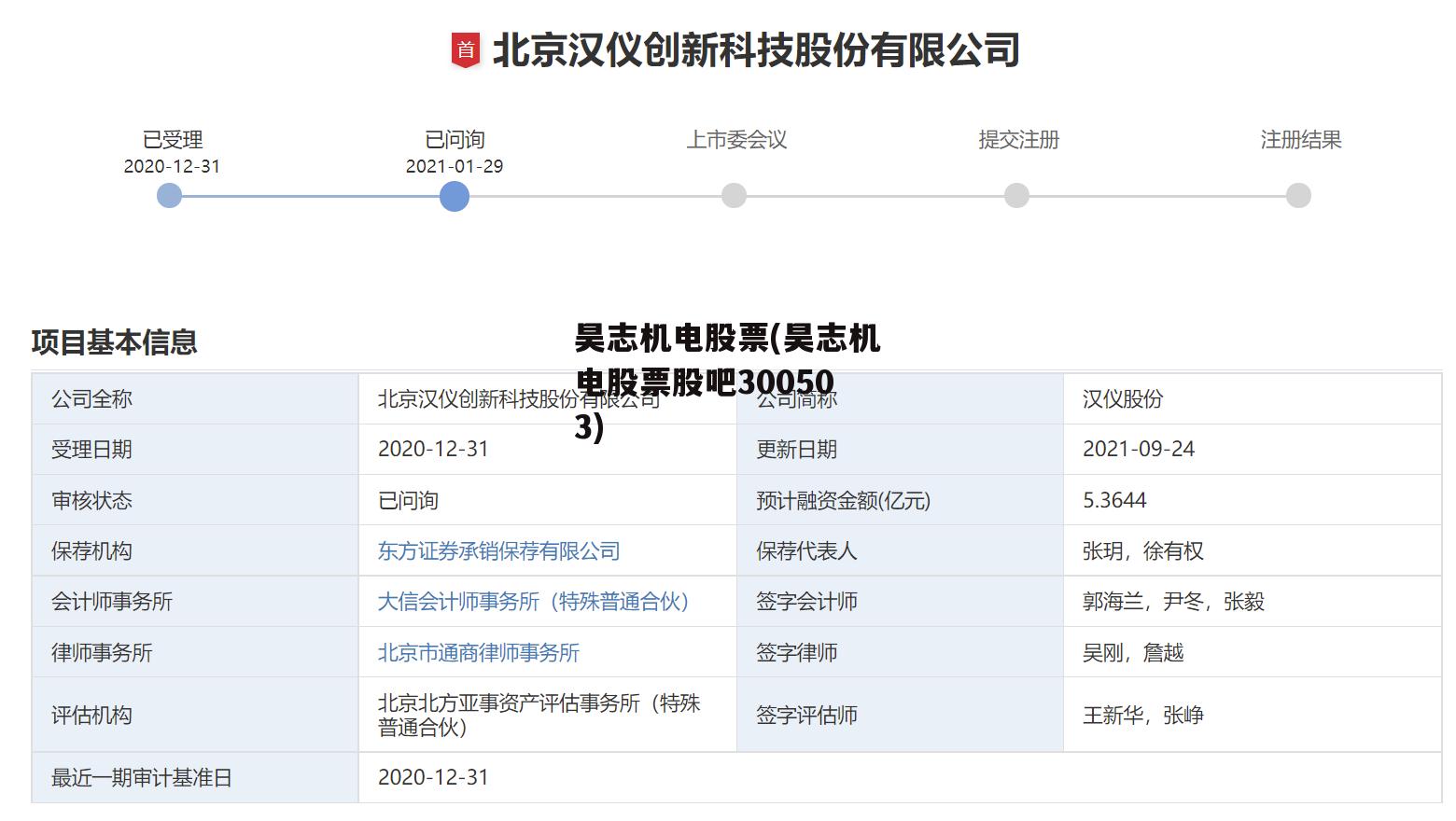Click the 吴刚，詹越 value cell
The image size is (1456, 821).
(x=1252, y=653)
